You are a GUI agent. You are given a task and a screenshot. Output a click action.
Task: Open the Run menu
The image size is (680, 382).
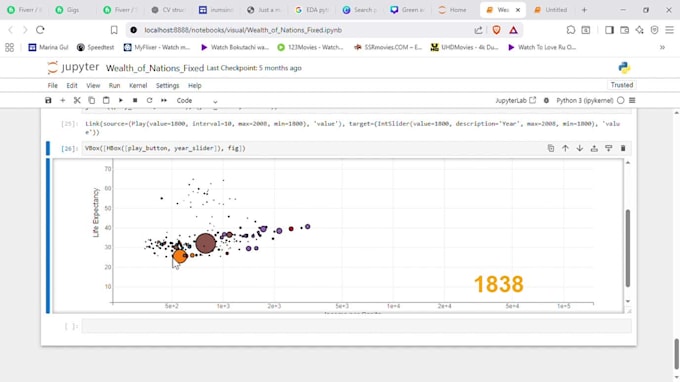114,85
